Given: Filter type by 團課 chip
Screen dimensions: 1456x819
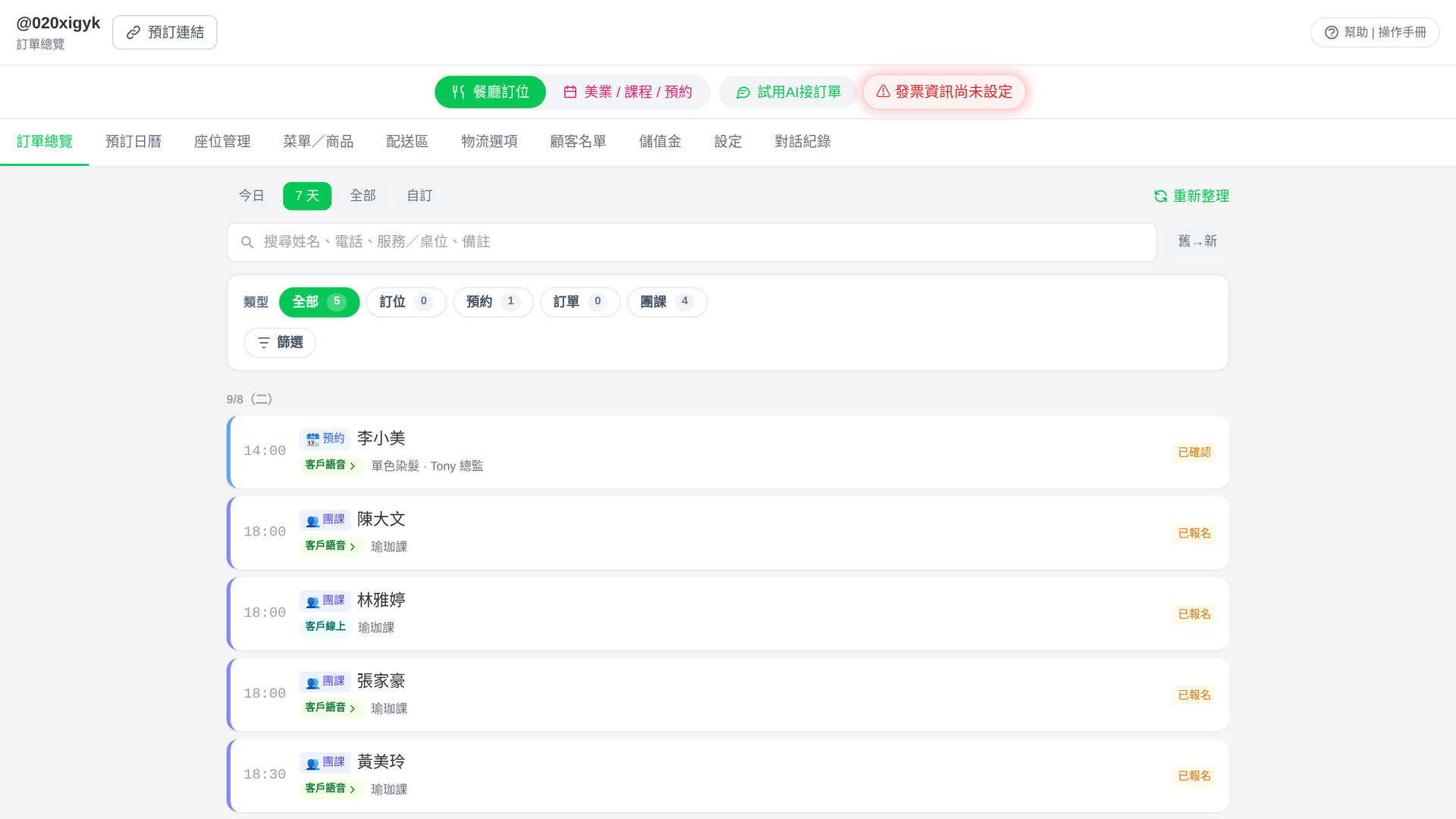Looking at the screenshot, I should click(x=667, y=302).
